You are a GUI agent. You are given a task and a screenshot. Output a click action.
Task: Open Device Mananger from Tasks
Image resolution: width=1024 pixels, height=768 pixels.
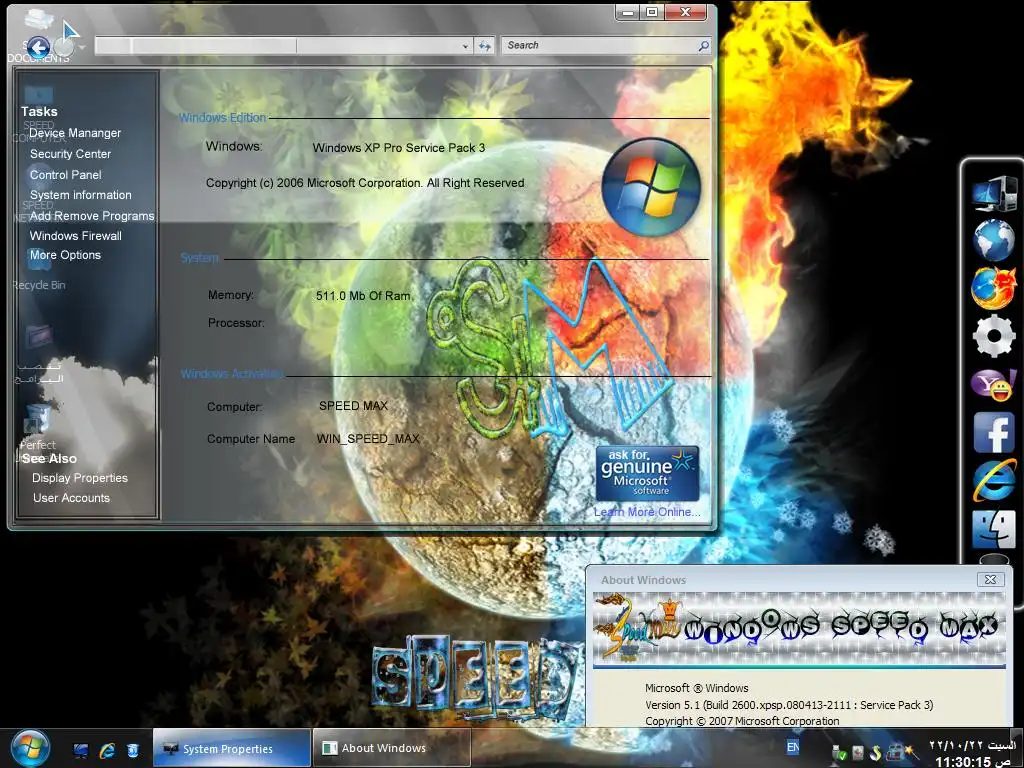coord(75,133)
